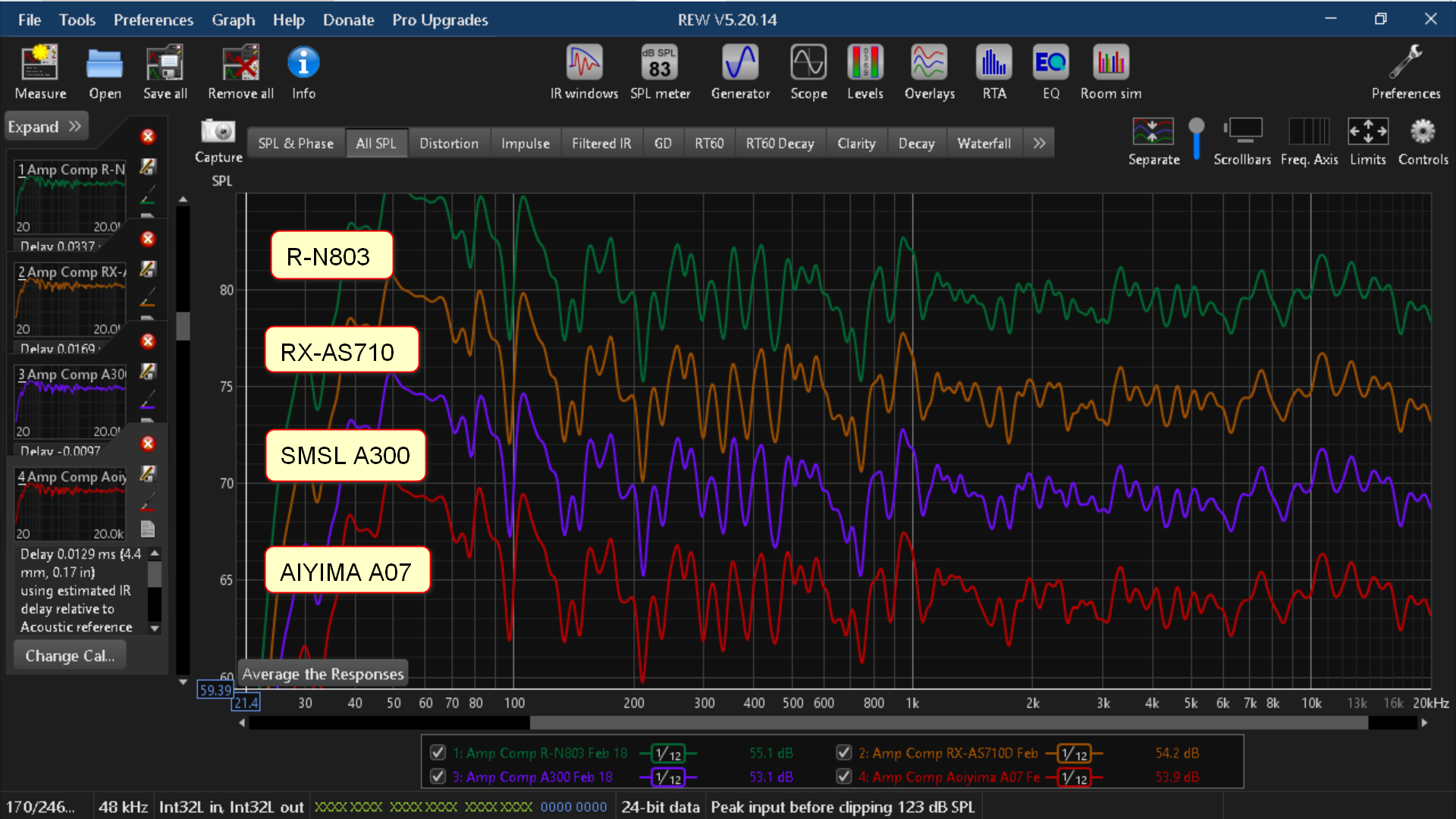The image size is (1456, 819).
Task: Click 1/12 smoothing indicator for A300 trace
Action: click(x=668, y=777)
